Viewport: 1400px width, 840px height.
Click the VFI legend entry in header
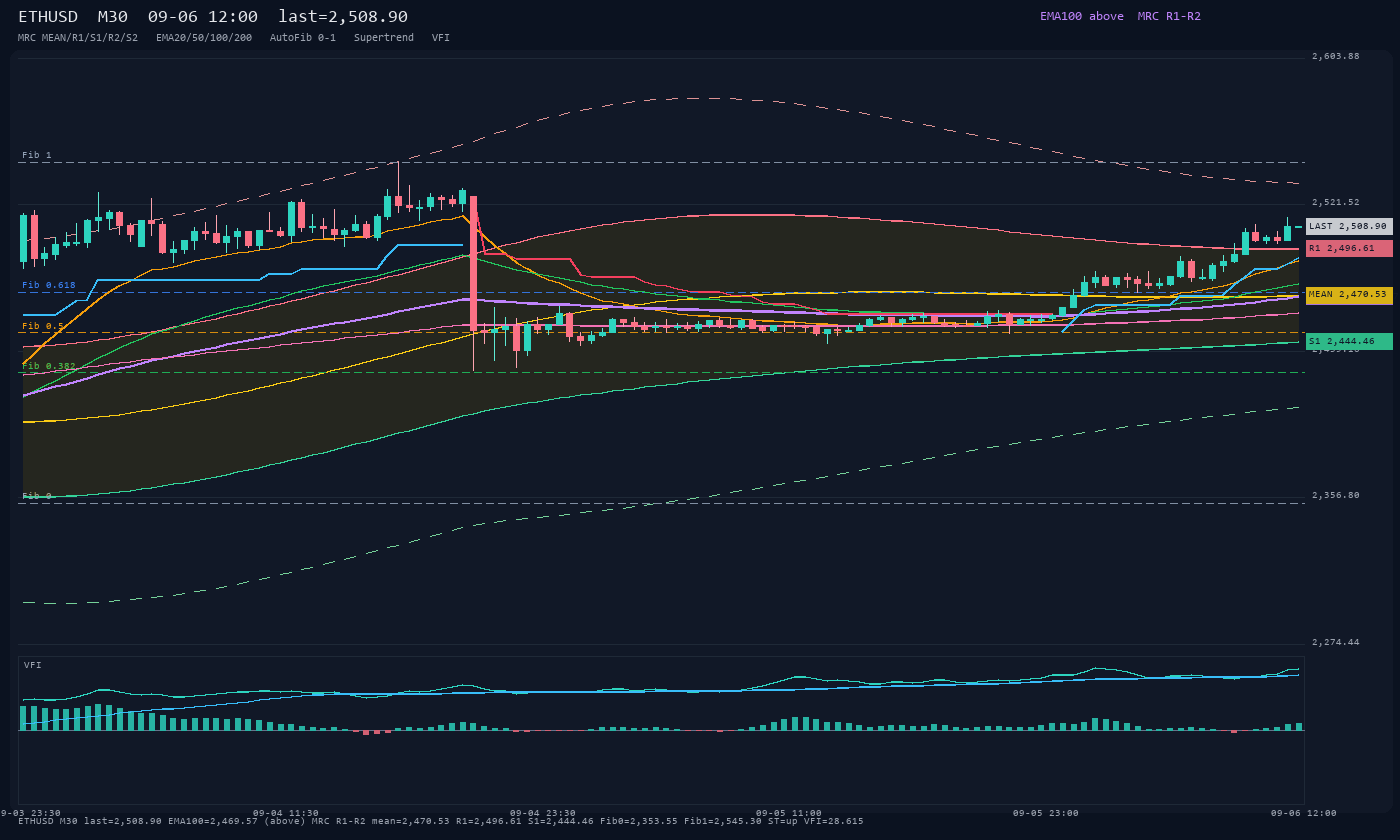(x=441, y=38)
